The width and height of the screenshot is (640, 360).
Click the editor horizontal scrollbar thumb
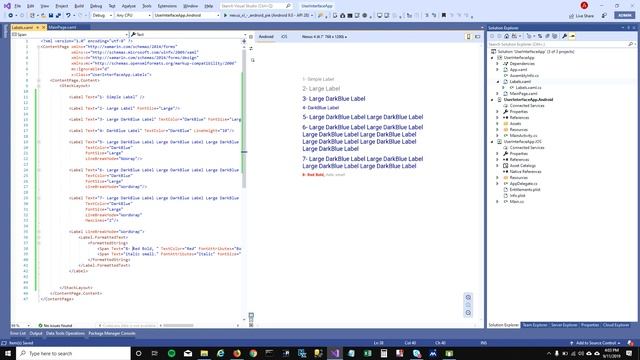point(178,325)
